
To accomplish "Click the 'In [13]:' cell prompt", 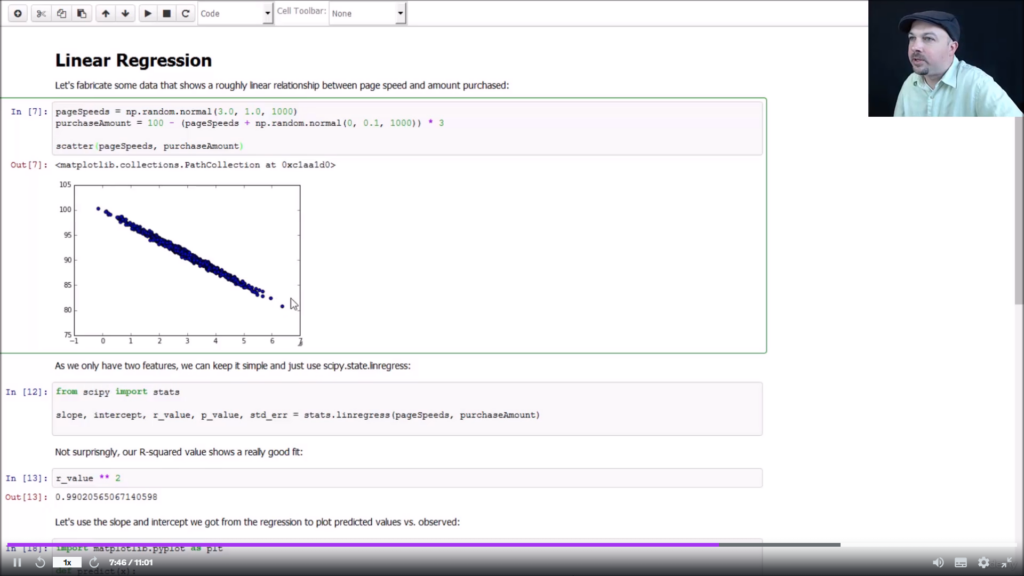I will click(x=26, y=478).
